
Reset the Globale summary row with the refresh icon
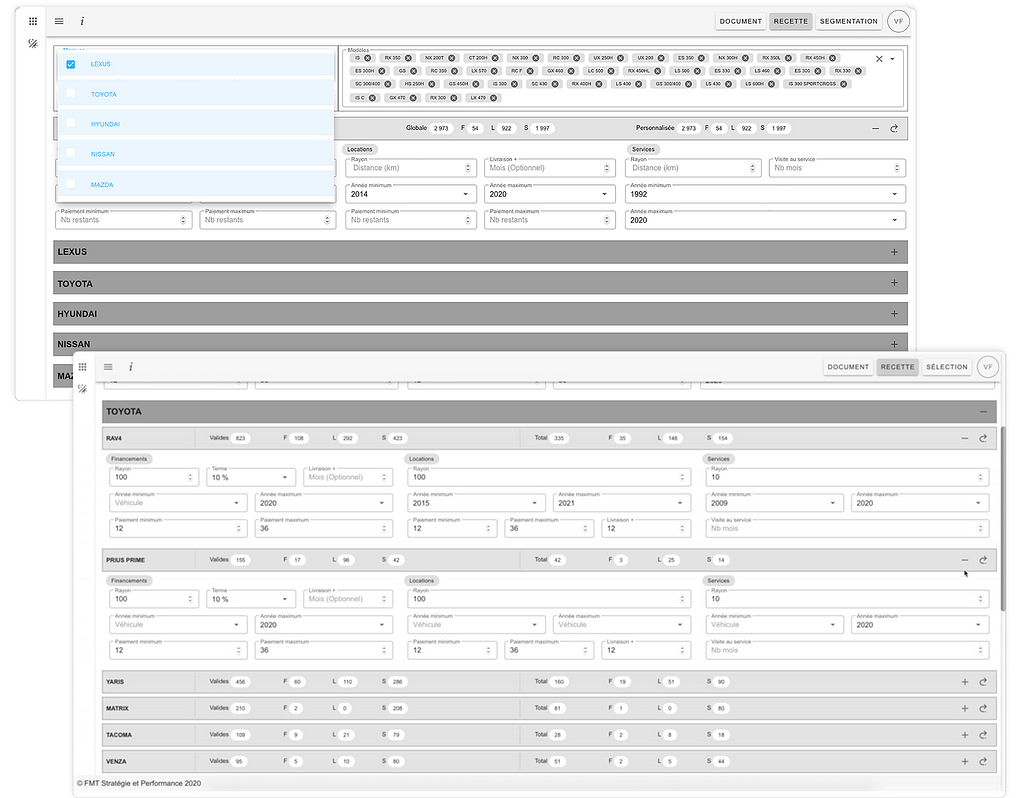tap(894, 129)
